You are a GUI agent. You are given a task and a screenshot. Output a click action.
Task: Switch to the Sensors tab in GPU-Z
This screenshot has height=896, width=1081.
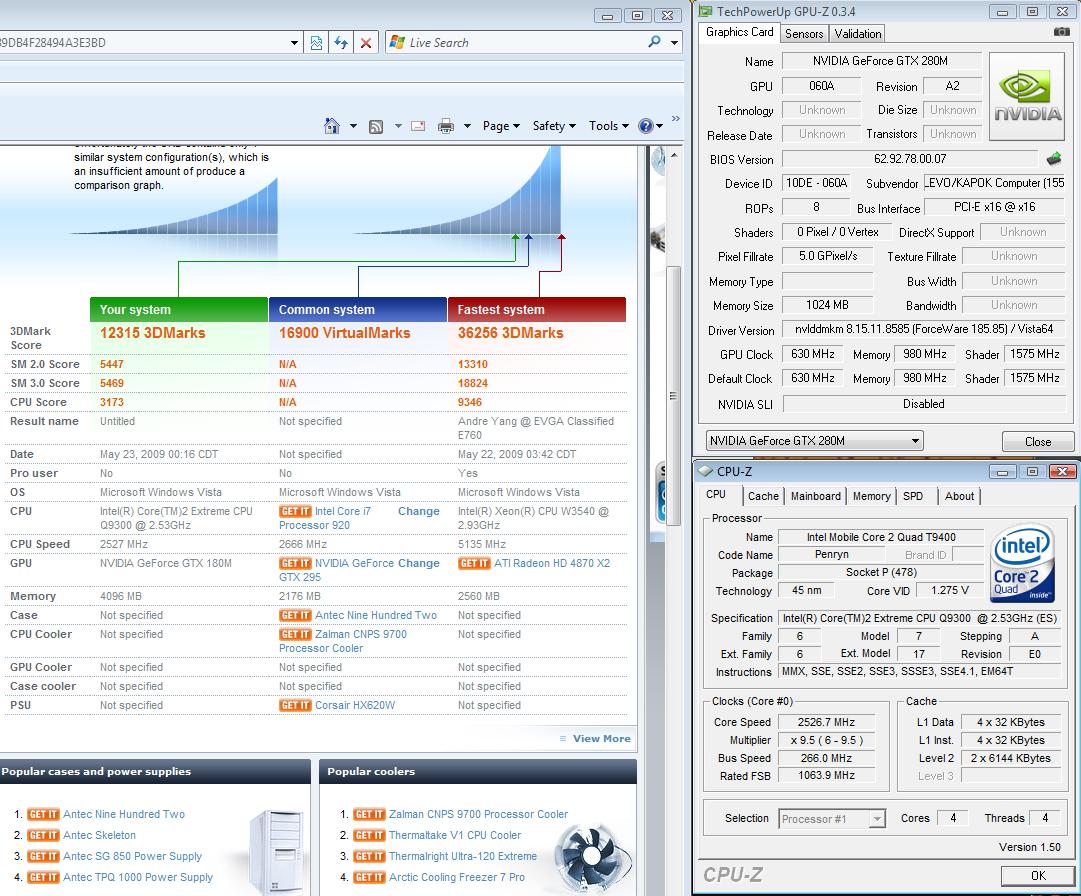(804, 34)
